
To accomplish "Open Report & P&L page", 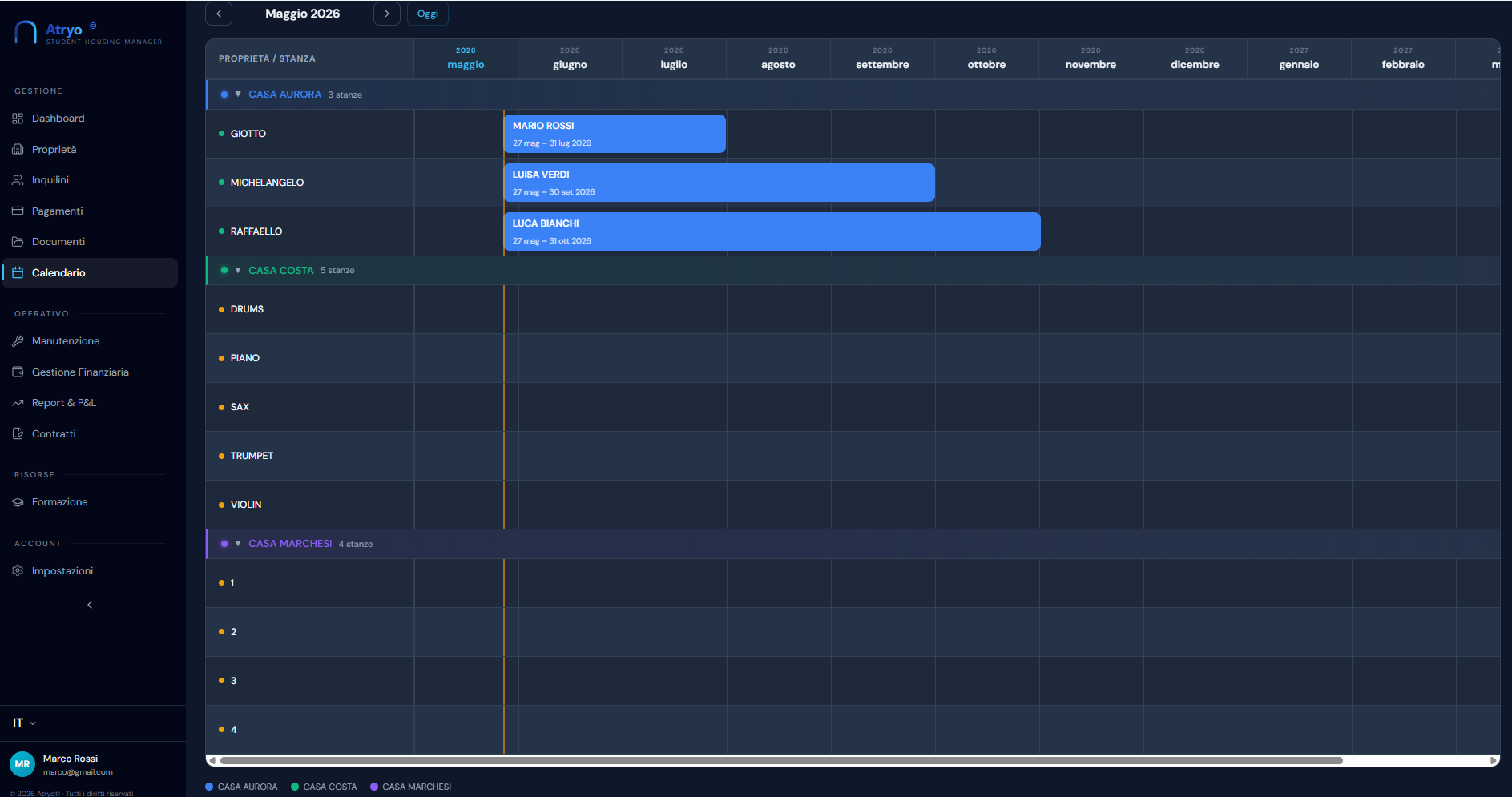I will pos(90,403).
